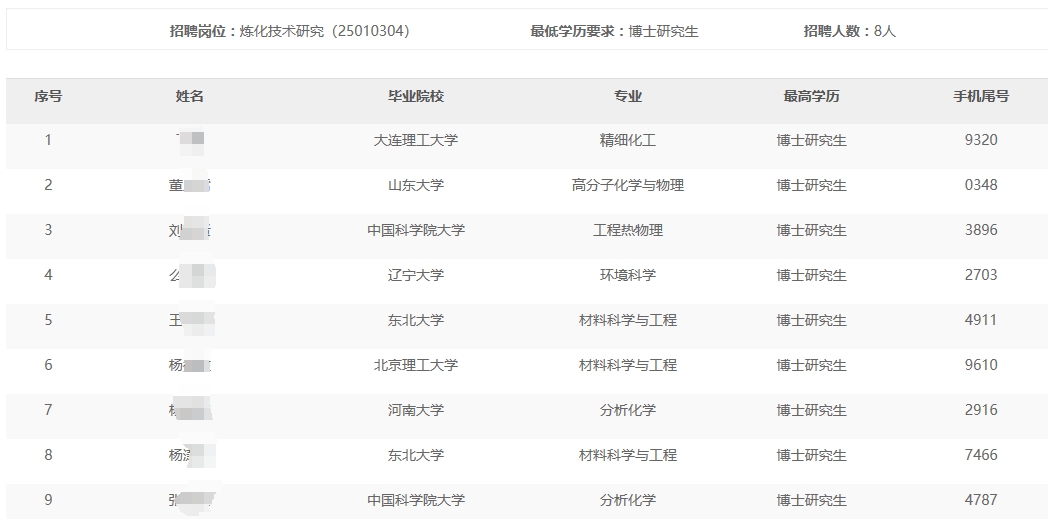Select the 山东大学 school cell
This screenshot has height=519, width=1048.
[x=415, y=185]
